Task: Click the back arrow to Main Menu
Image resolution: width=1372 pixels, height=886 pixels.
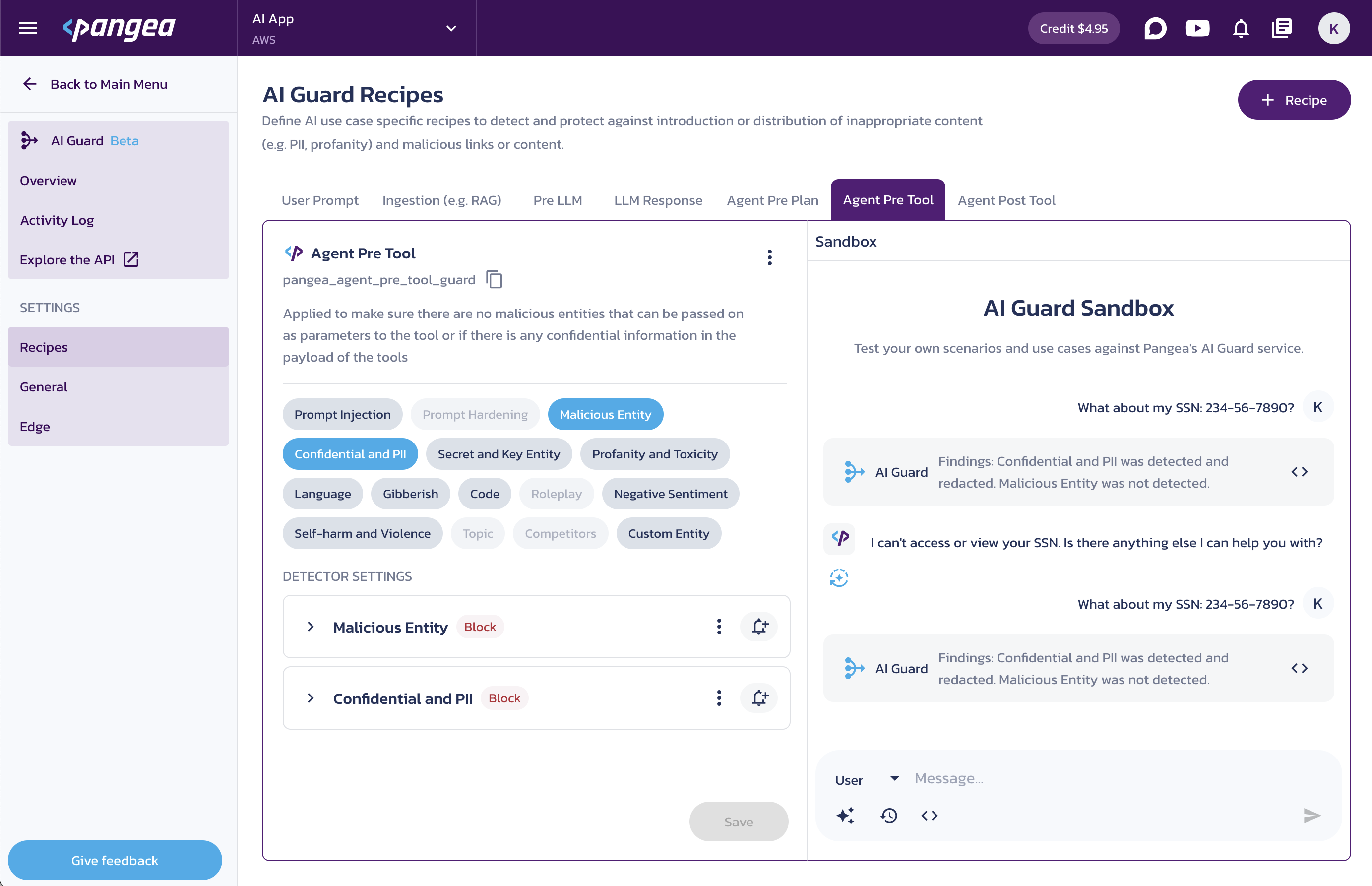Action: point(29,84)
